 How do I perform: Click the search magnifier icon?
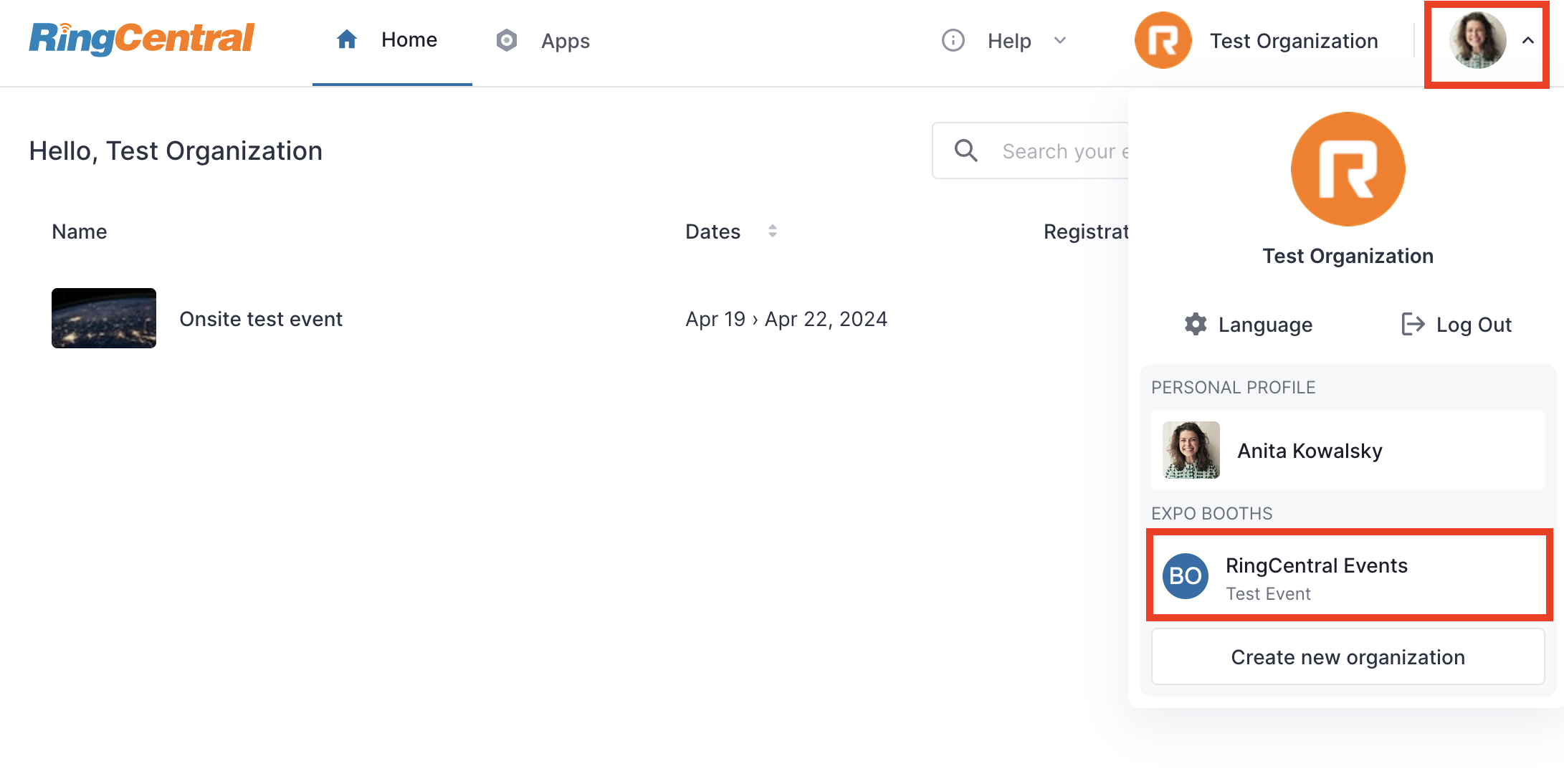[x=966, y=150]
